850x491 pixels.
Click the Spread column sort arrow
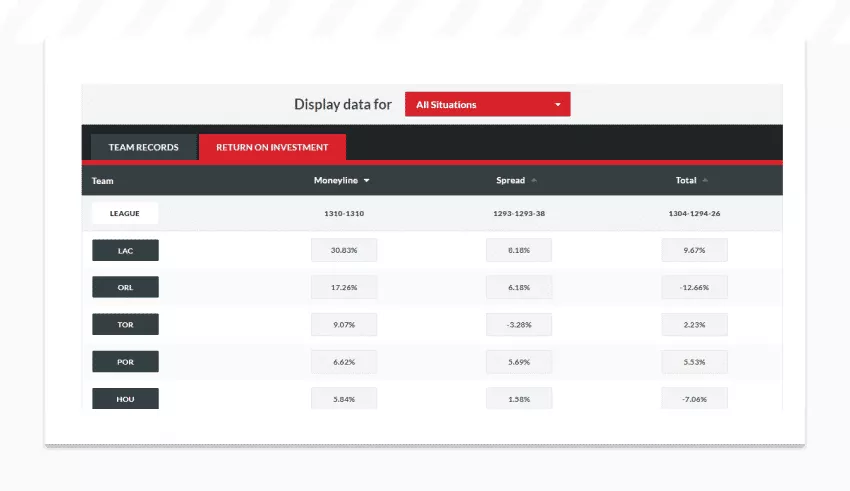[534, 181]
